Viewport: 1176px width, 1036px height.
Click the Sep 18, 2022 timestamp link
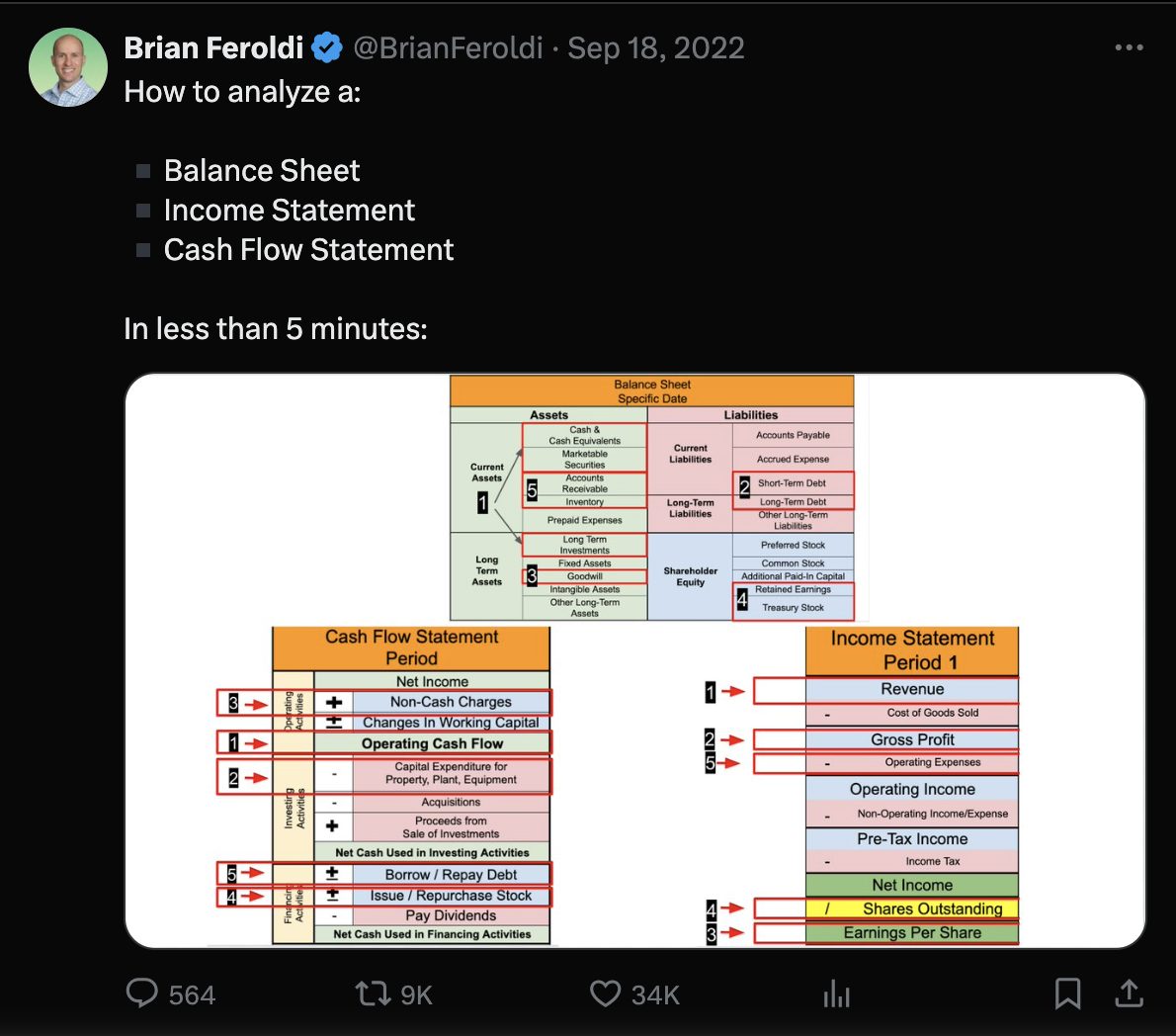[656, 46]
